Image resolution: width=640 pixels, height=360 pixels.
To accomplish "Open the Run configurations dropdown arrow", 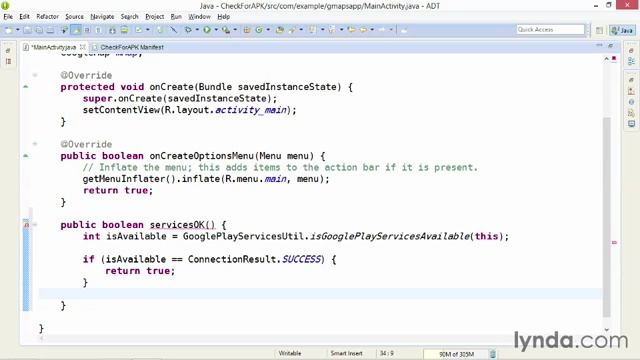I will coord(216,30).
